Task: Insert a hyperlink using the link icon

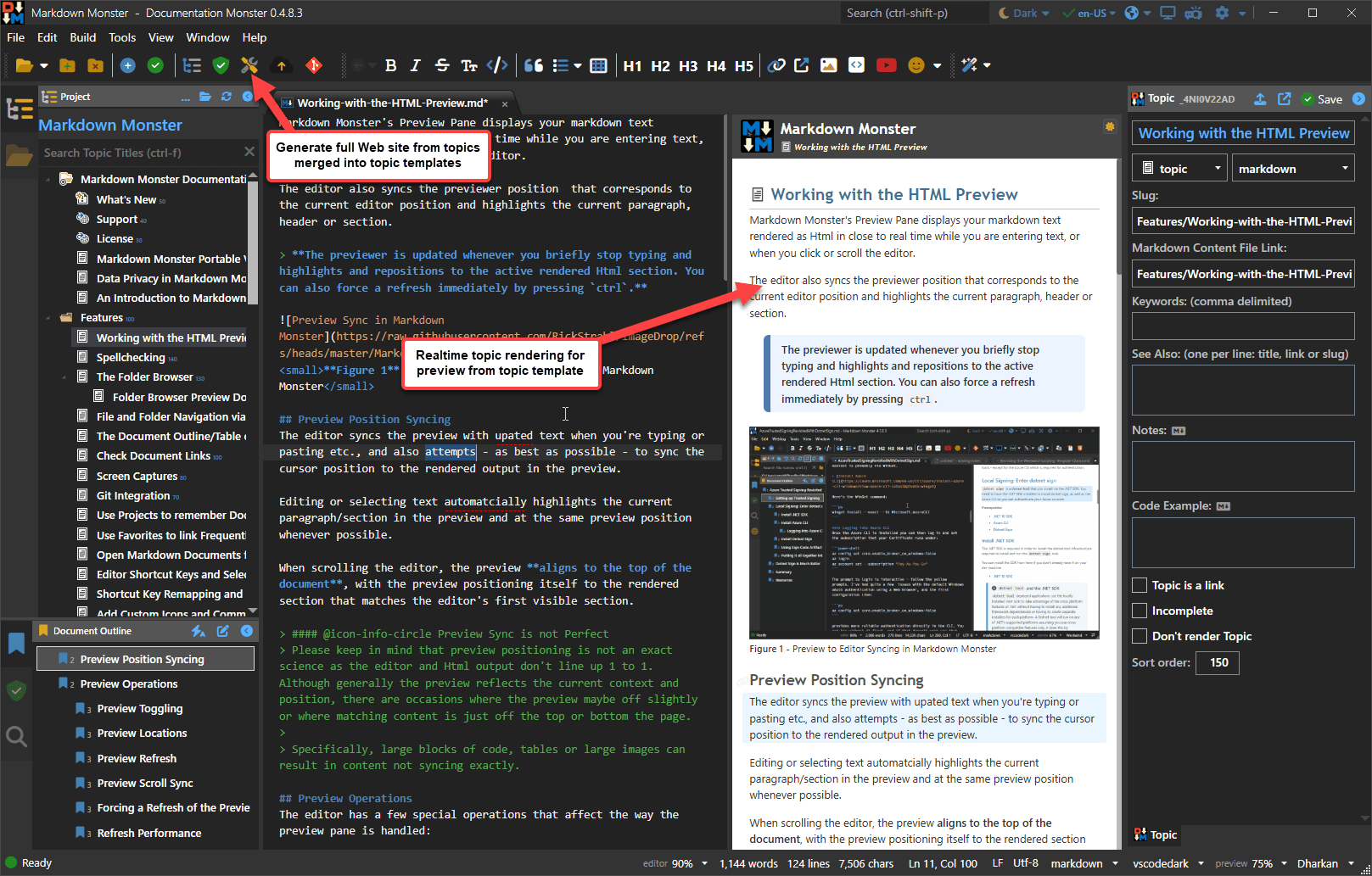Action: point(776,65)
